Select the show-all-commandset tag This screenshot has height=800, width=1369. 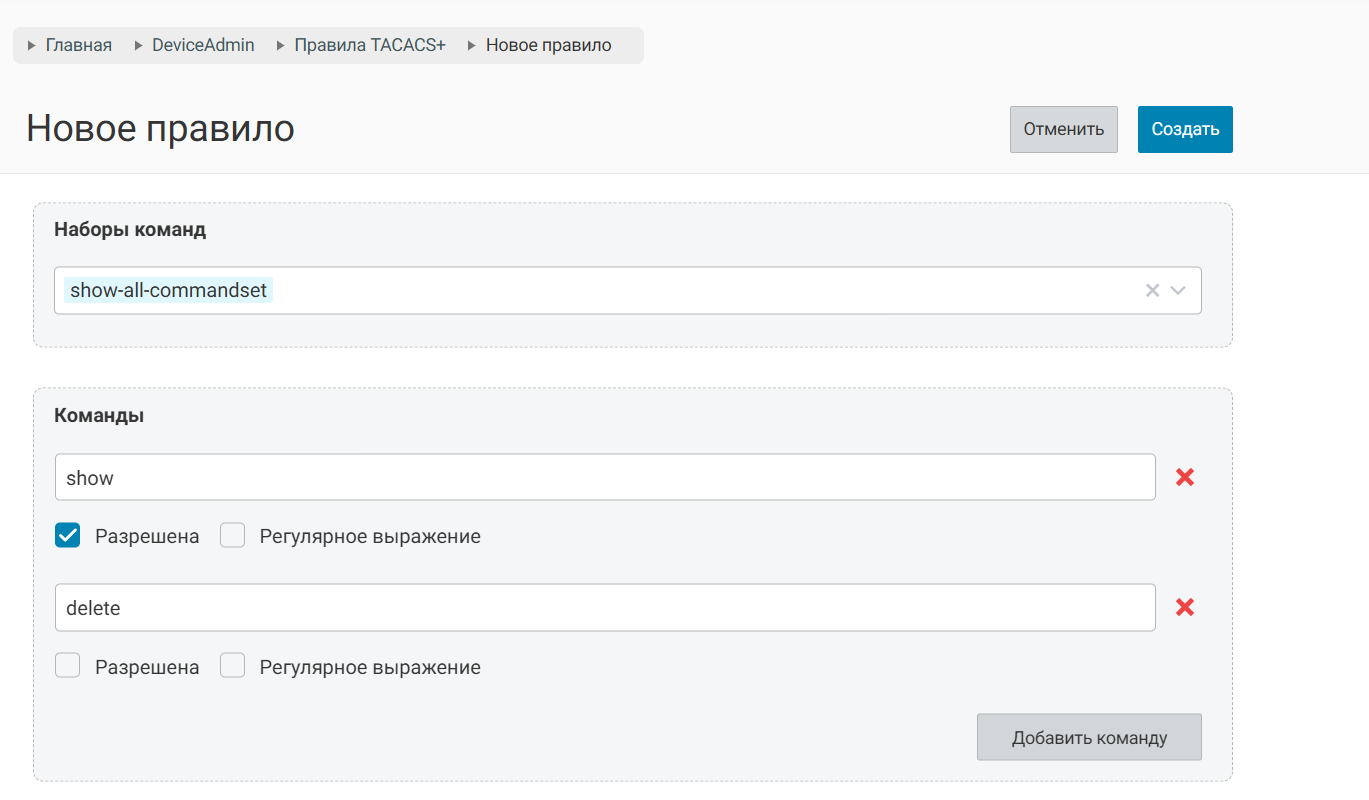coord(168,291)
